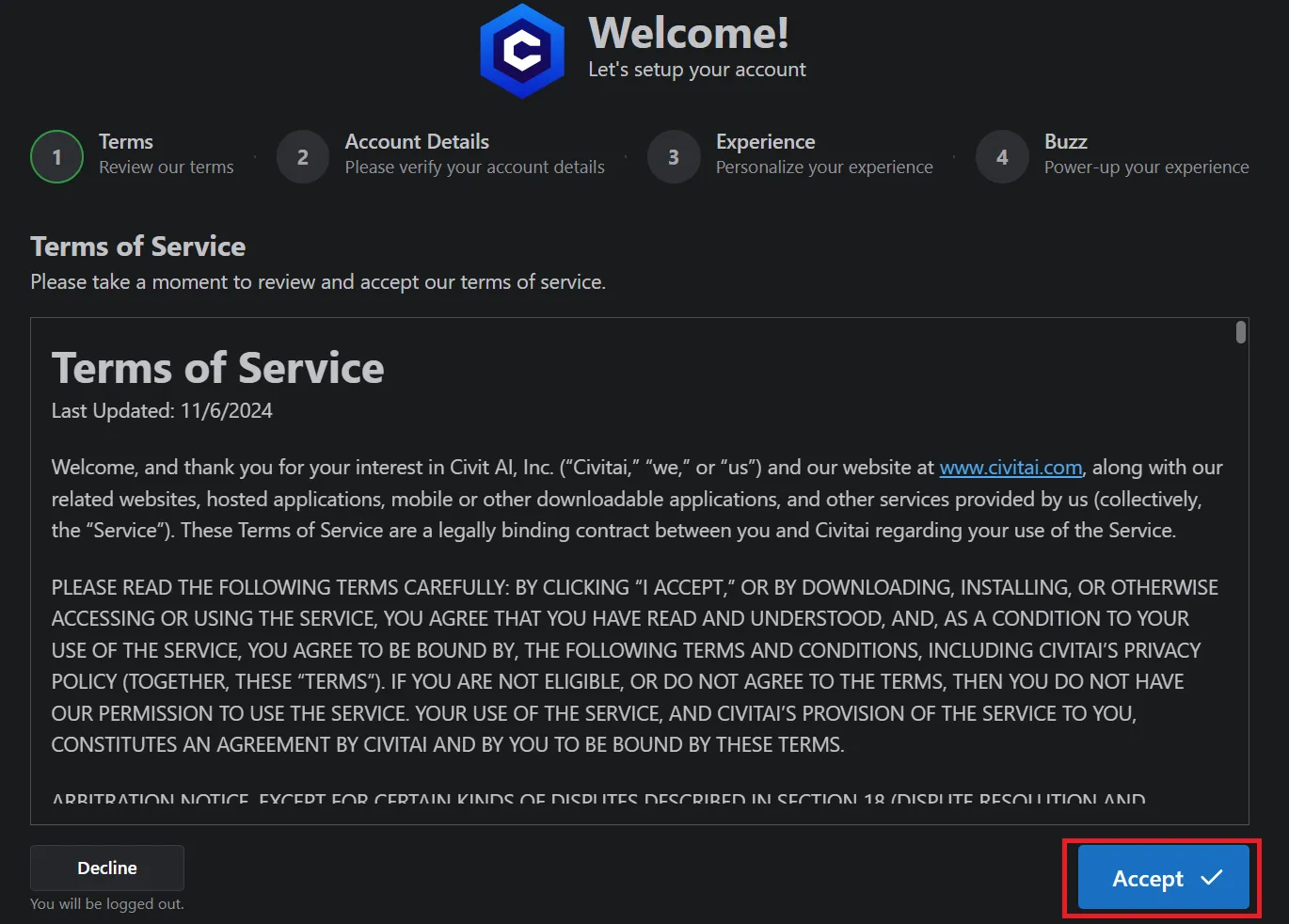Click the 'Experience' step label
1289x924 pixels.
[766, 142]
